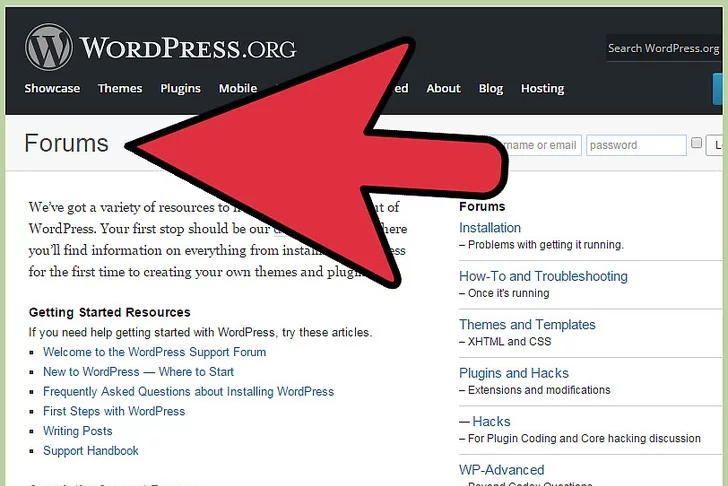The height and width of the screenshot is (486, 728).
Task: Navigate to the Blog menu item
Action: 491,88
